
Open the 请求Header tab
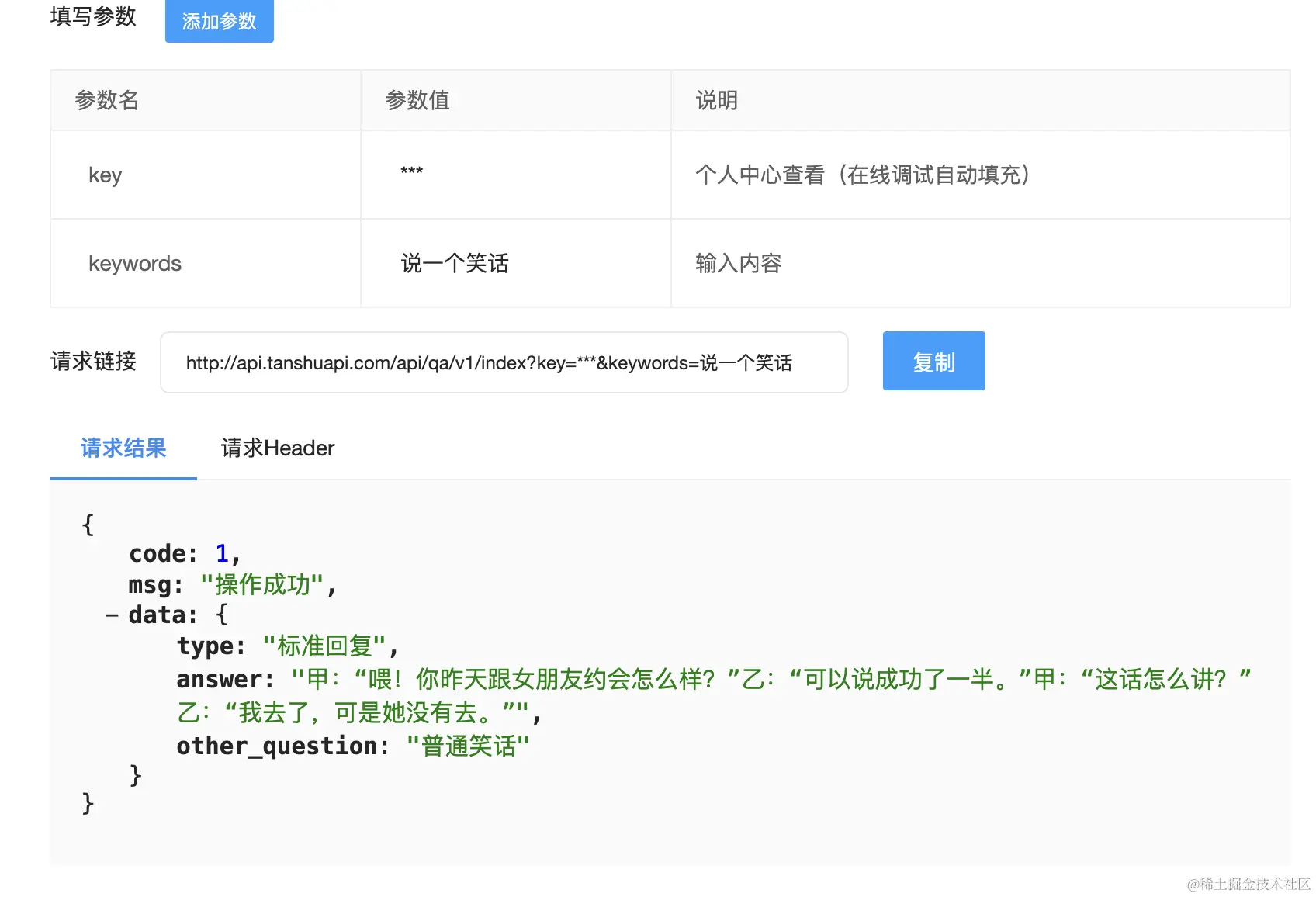coord(278,448)
